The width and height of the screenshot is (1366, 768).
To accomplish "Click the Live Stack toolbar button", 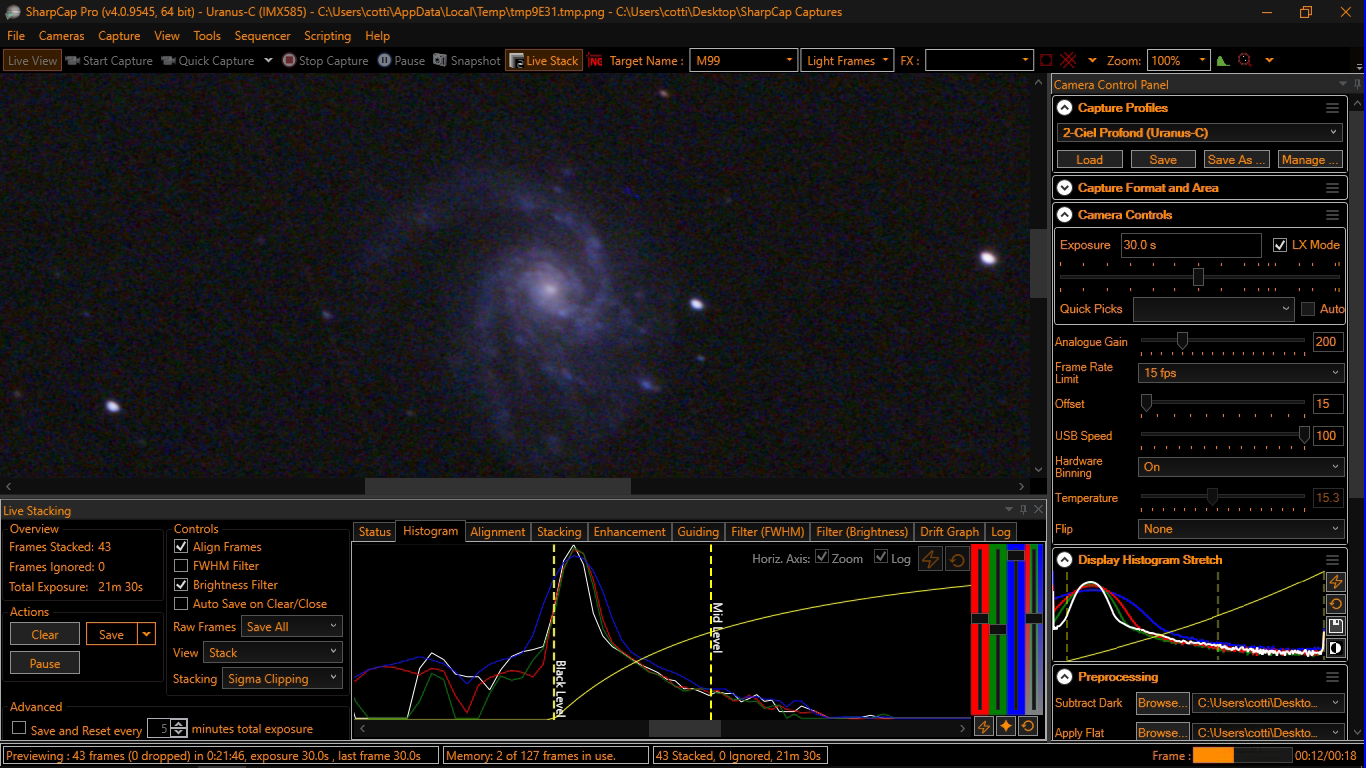I will pos(543,61).
